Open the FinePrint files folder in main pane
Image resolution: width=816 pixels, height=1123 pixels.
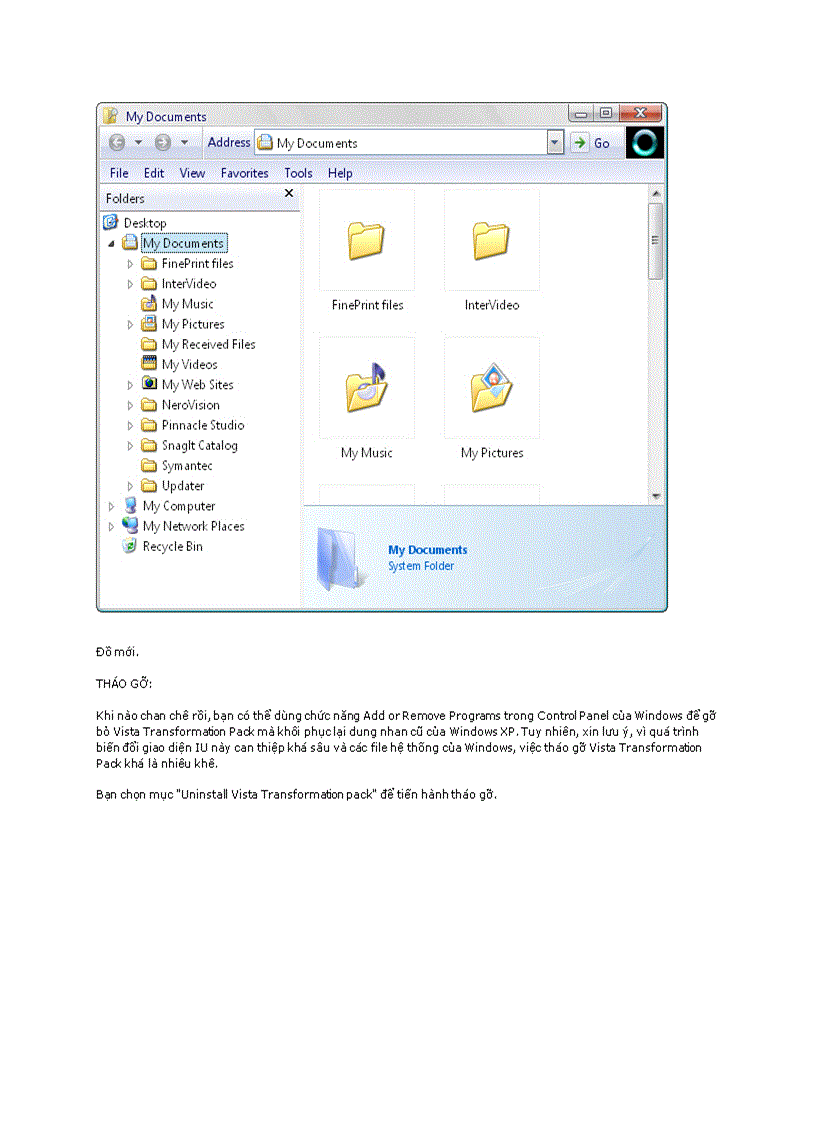pyautogui.click(x=366, y=240)
